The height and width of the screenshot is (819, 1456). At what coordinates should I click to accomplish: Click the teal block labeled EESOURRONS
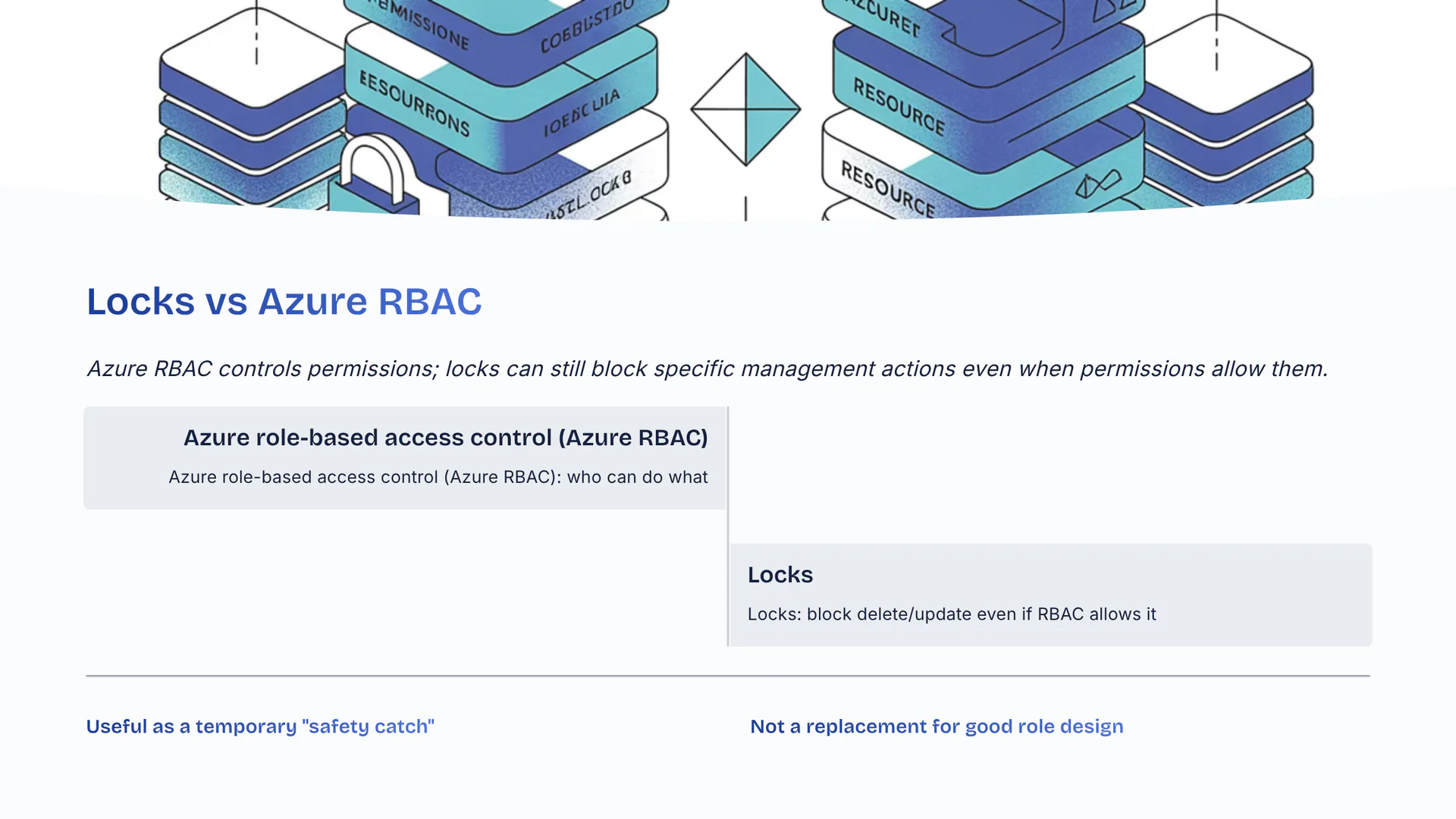pyautogui.click(x=414, y=102)
